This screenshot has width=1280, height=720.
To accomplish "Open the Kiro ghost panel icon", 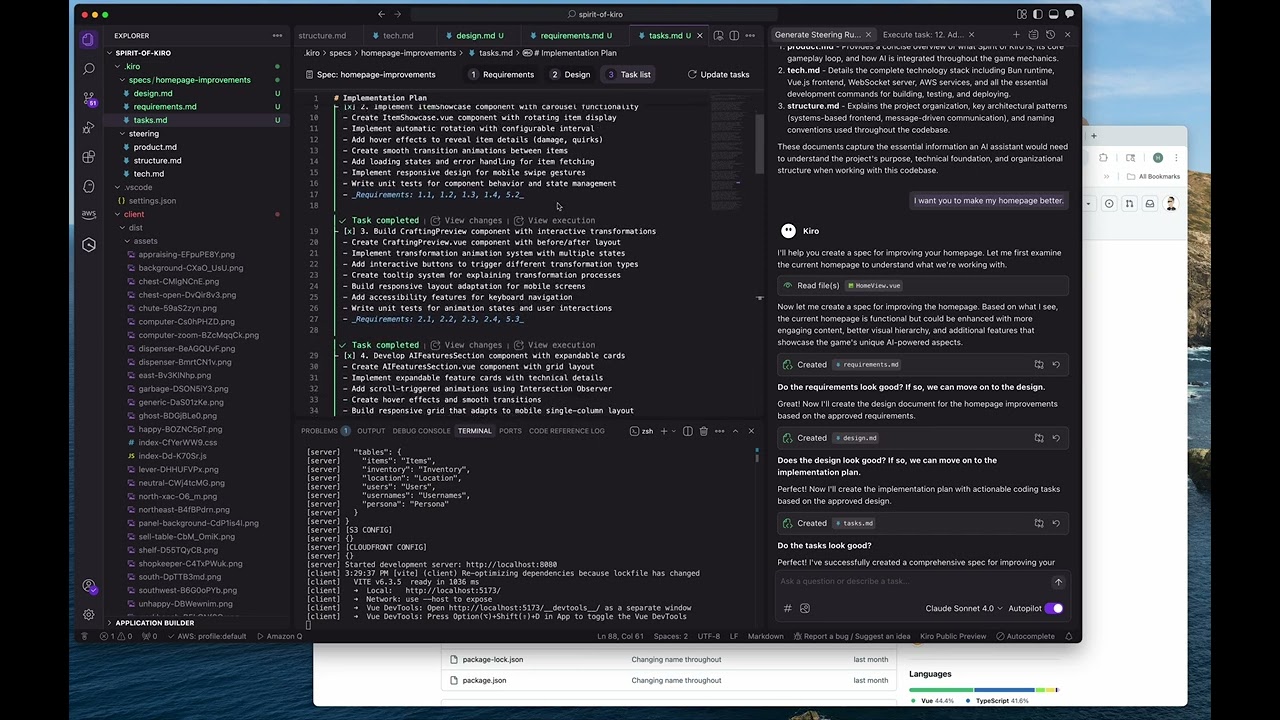I will coord(88,186).
